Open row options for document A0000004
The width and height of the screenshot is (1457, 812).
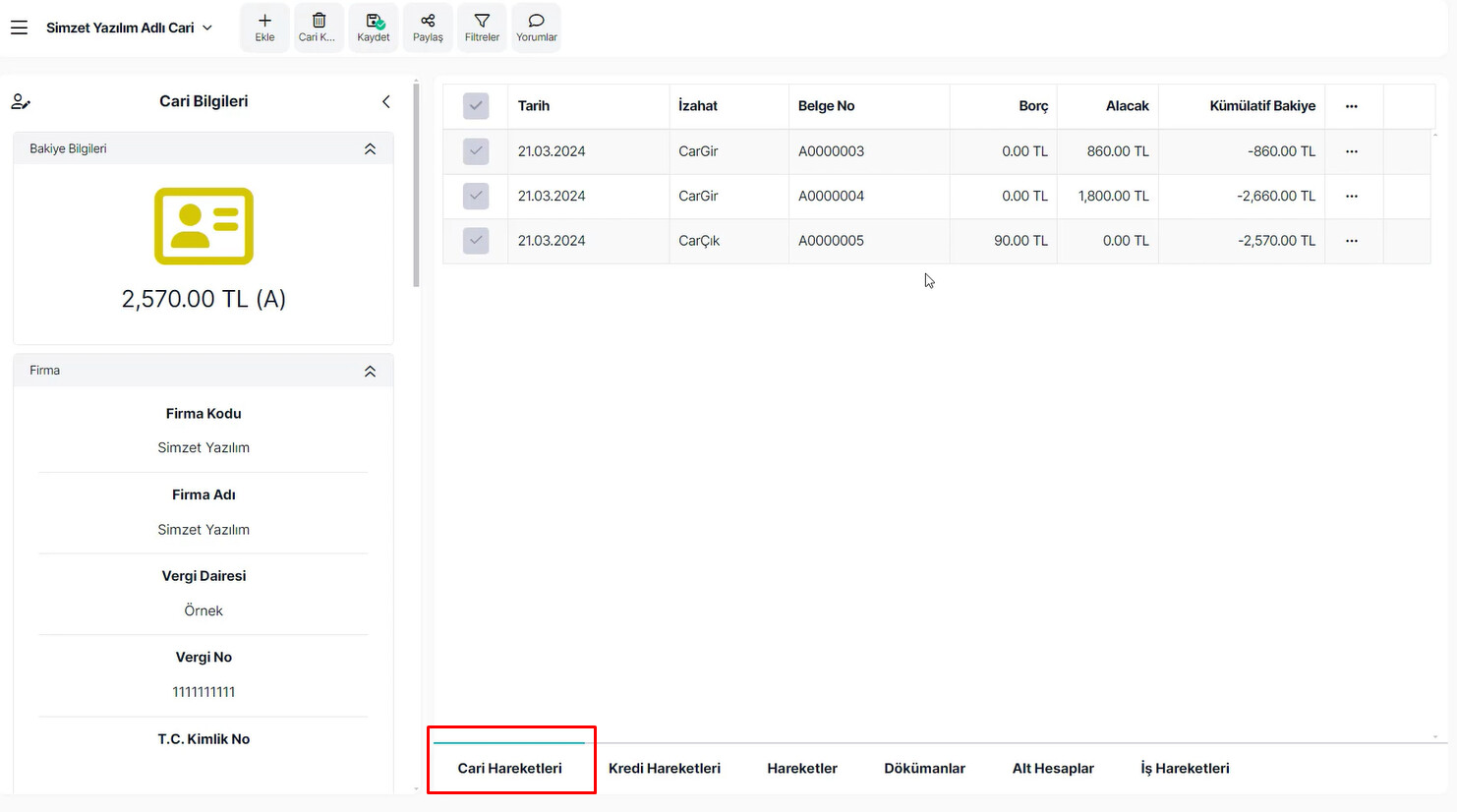click(x=1352, y=196)
